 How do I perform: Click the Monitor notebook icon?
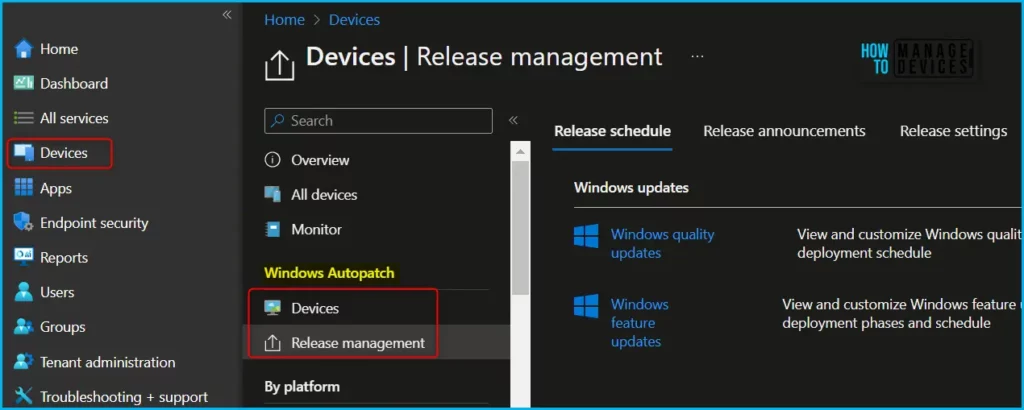coord(272,229)
